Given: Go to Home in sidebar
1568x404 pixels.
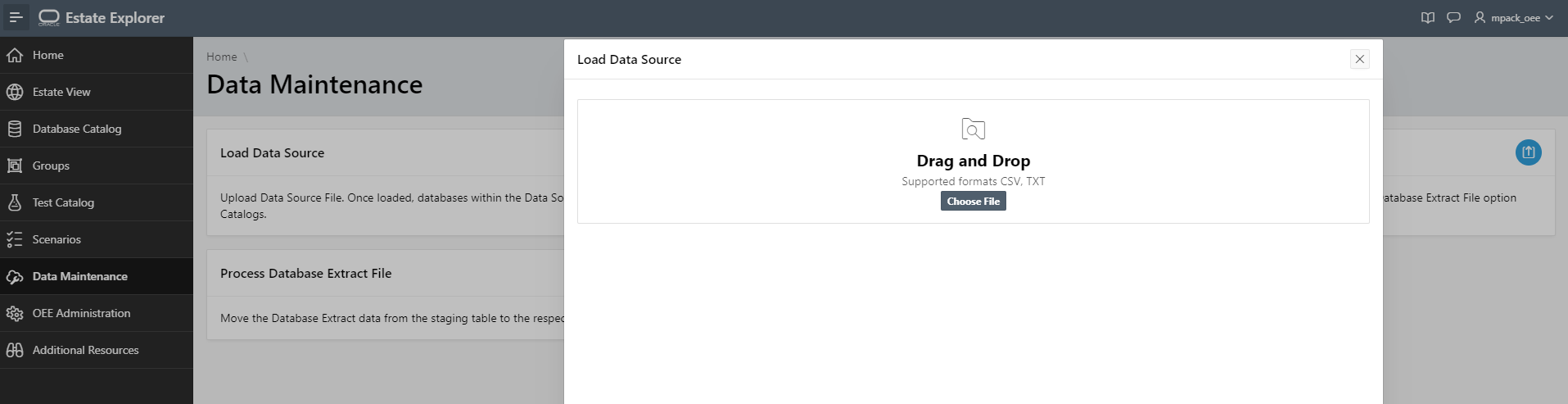Looking at the screenshot, I should [97, 55].
